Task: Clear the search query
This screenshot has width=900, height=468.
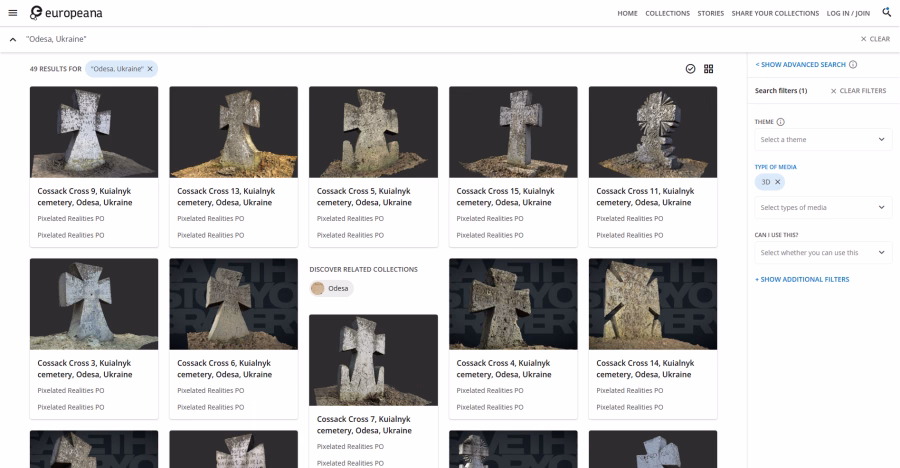Action: (x=875, y=39)
